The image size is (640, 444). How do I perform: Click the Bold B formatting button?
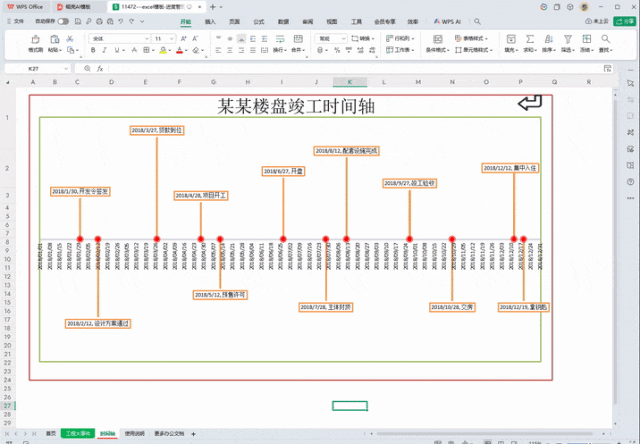(93, 50)
